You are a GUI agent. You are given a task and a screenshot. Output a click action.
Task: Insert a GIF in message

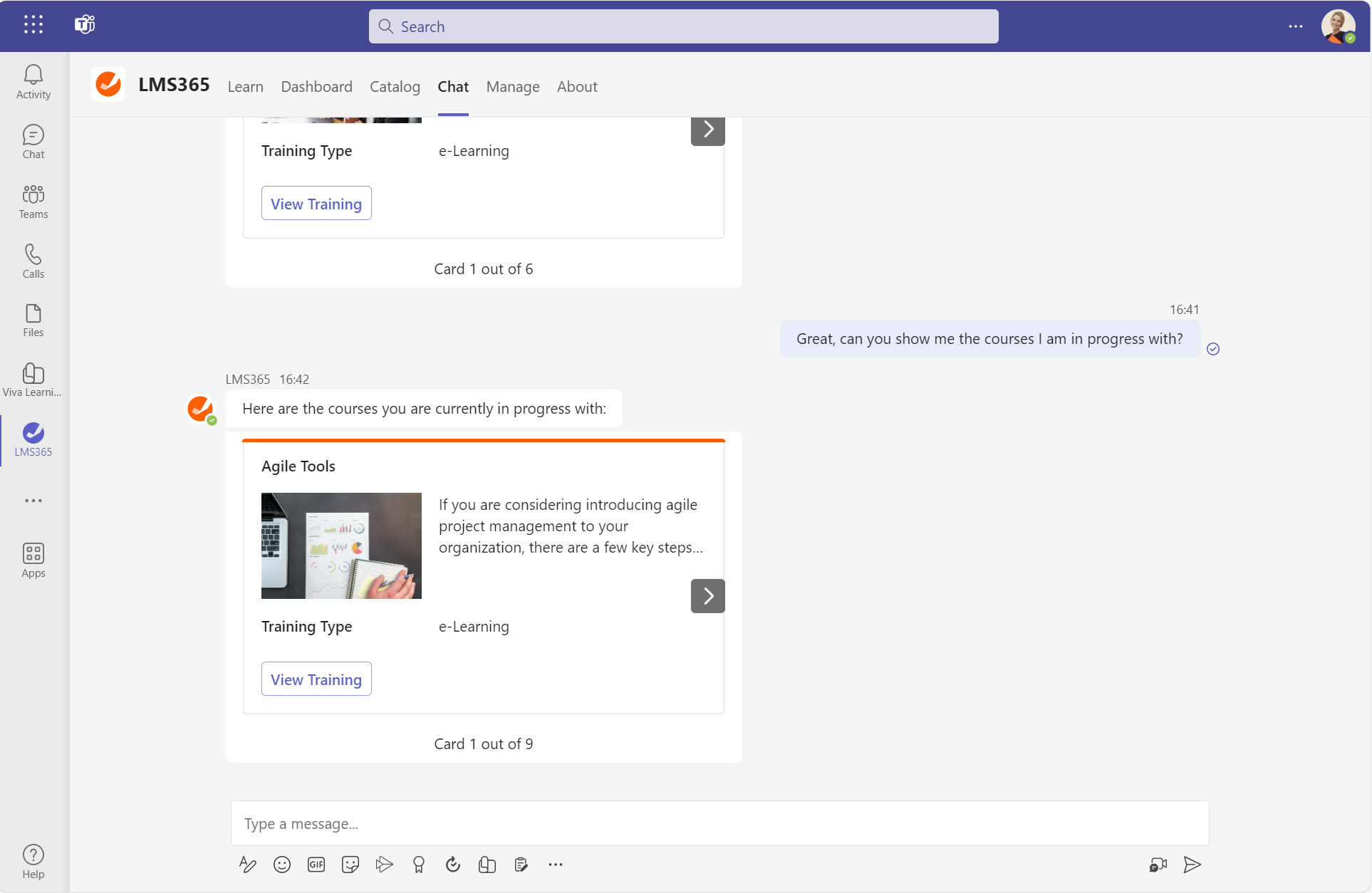tap(316, 865)
